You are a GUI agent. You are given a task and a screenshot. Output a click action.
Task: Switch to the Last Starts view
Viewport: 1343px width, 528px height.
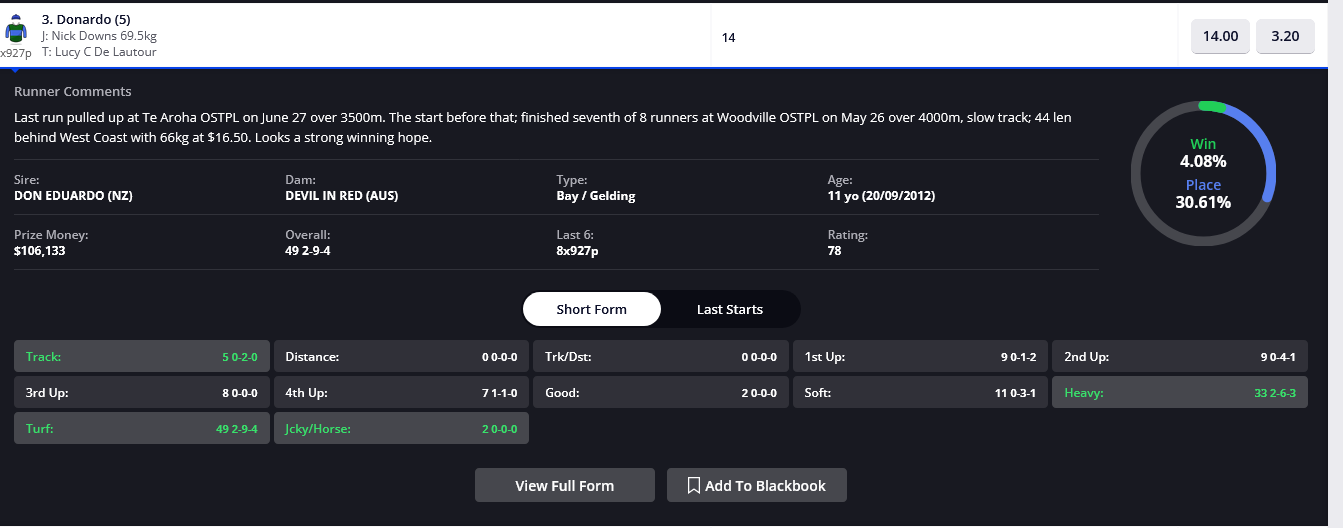(x=730, y=309)
